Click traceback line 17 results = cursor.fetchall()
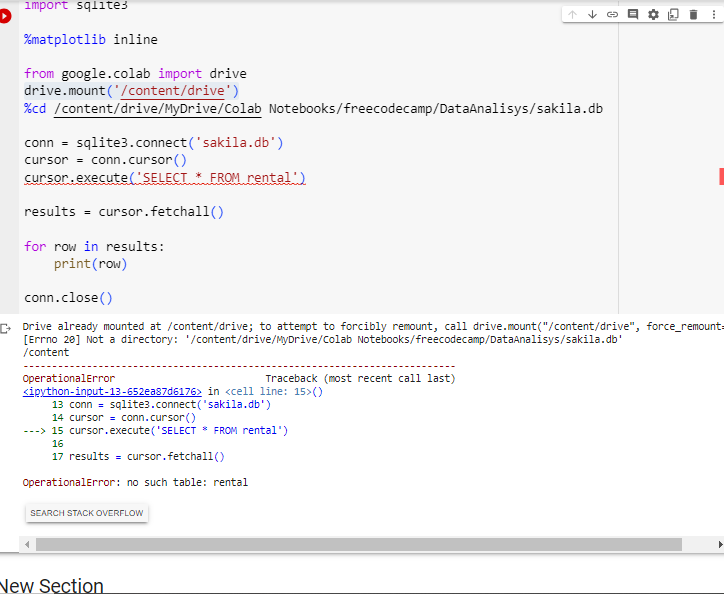This screenshot has width=724, height=594. click(138, 457)
